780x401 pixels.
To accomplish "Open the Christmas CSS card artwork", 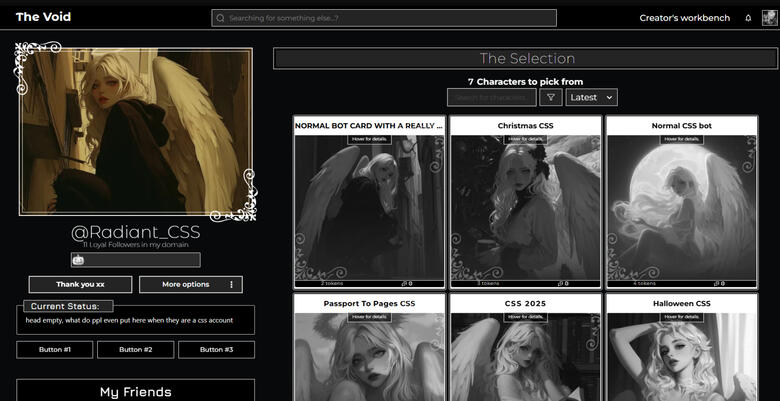I will 525,208.
